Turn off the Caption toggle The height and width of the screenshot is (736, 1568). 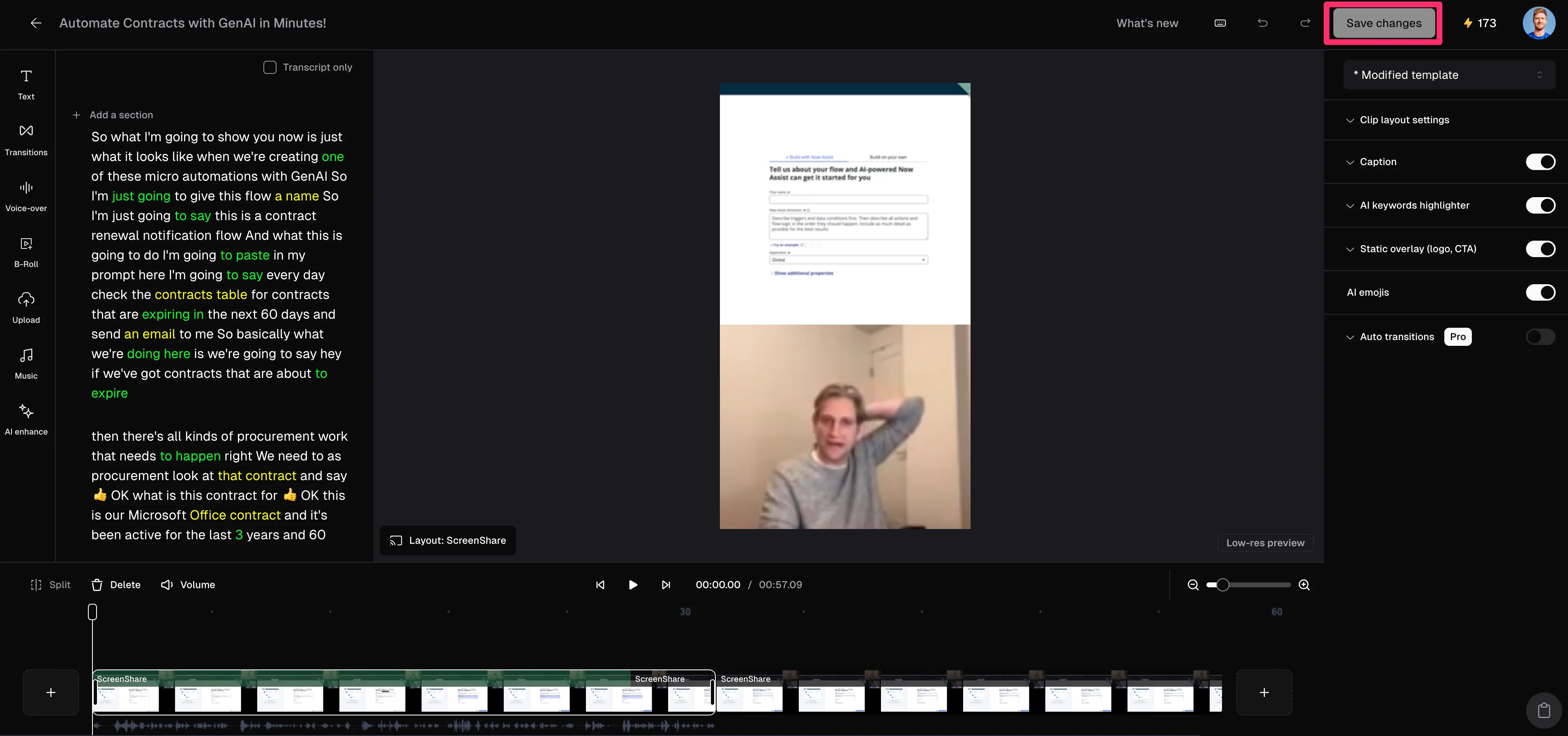1540,162
